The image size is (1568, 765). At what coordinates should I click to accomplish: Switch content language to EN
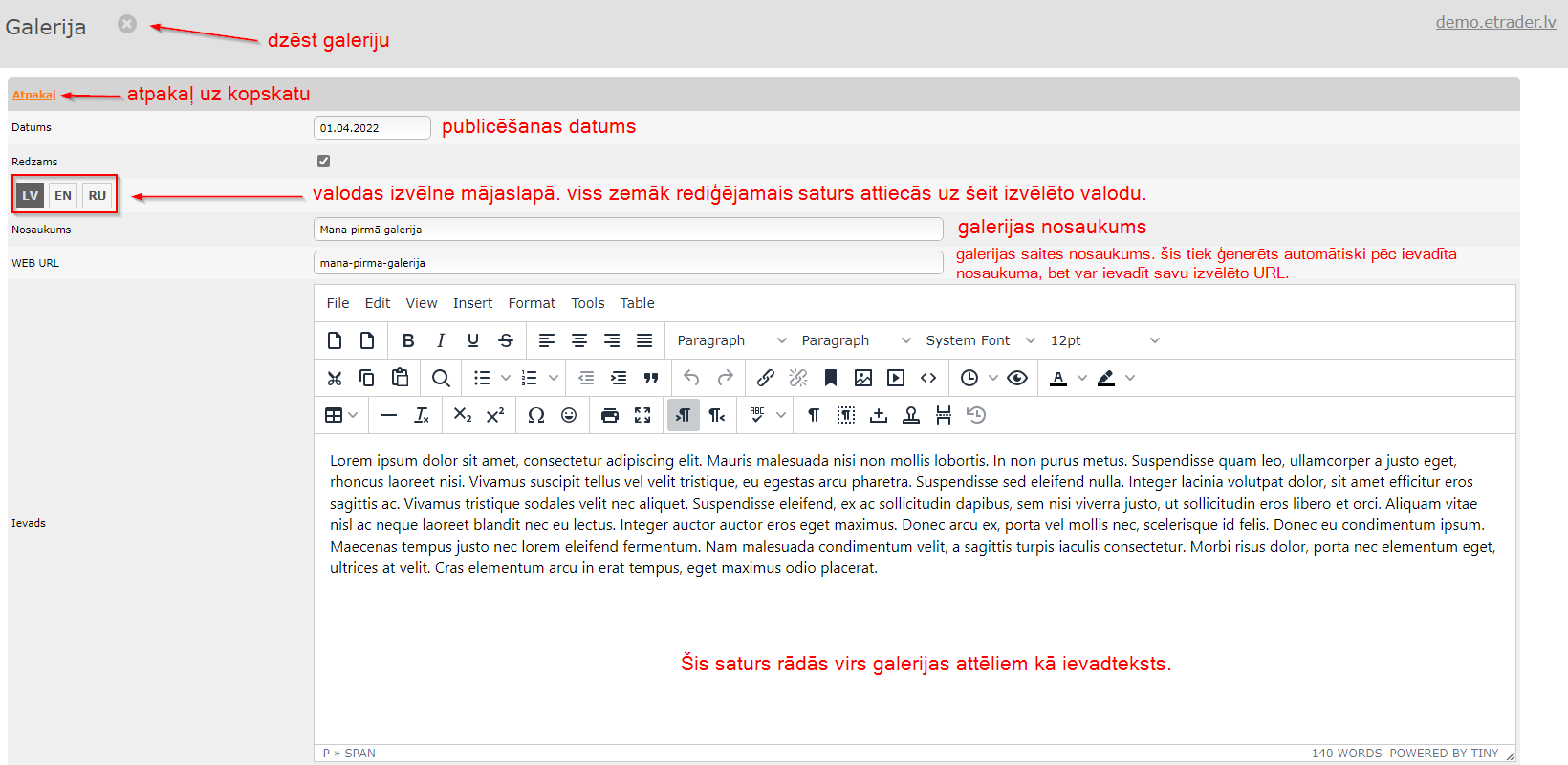click(x=63, y=195)
